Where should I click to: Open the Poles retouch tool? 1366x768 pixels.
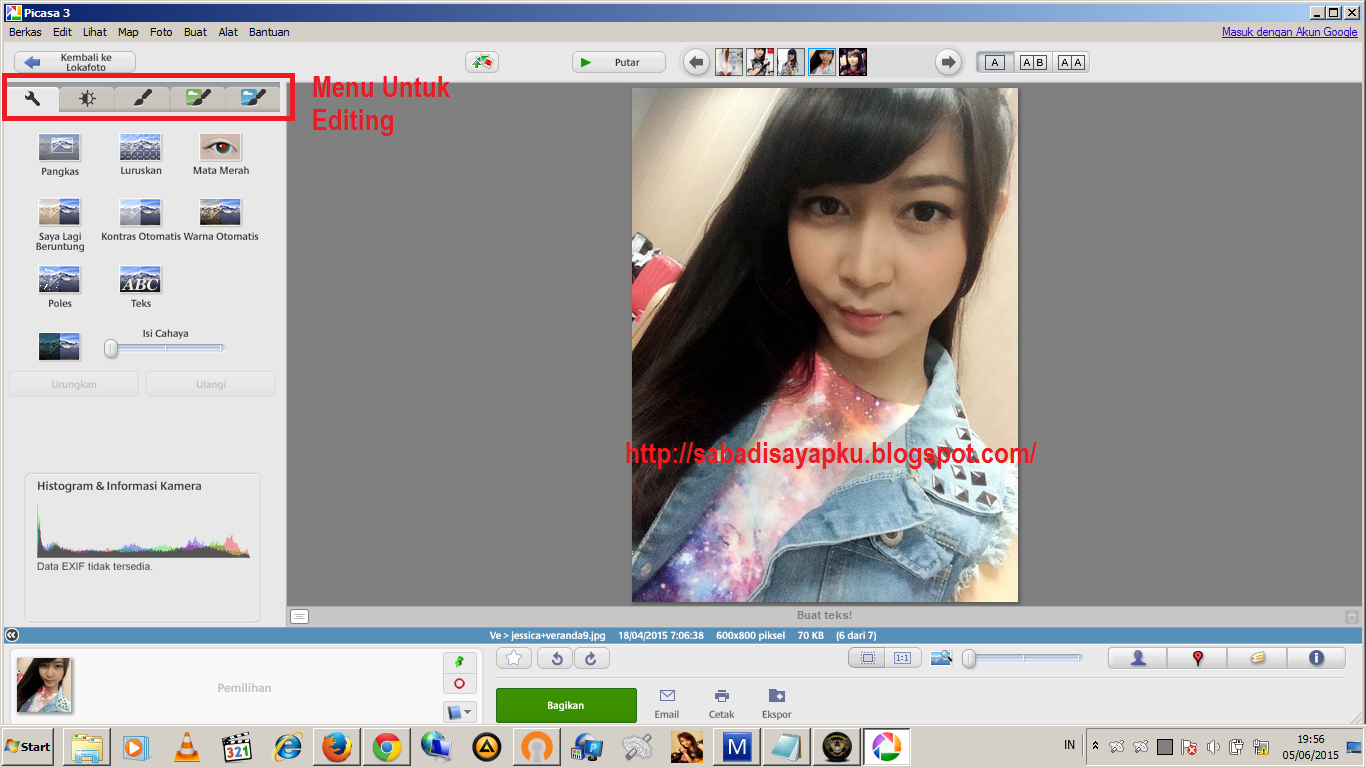point(60,287)
